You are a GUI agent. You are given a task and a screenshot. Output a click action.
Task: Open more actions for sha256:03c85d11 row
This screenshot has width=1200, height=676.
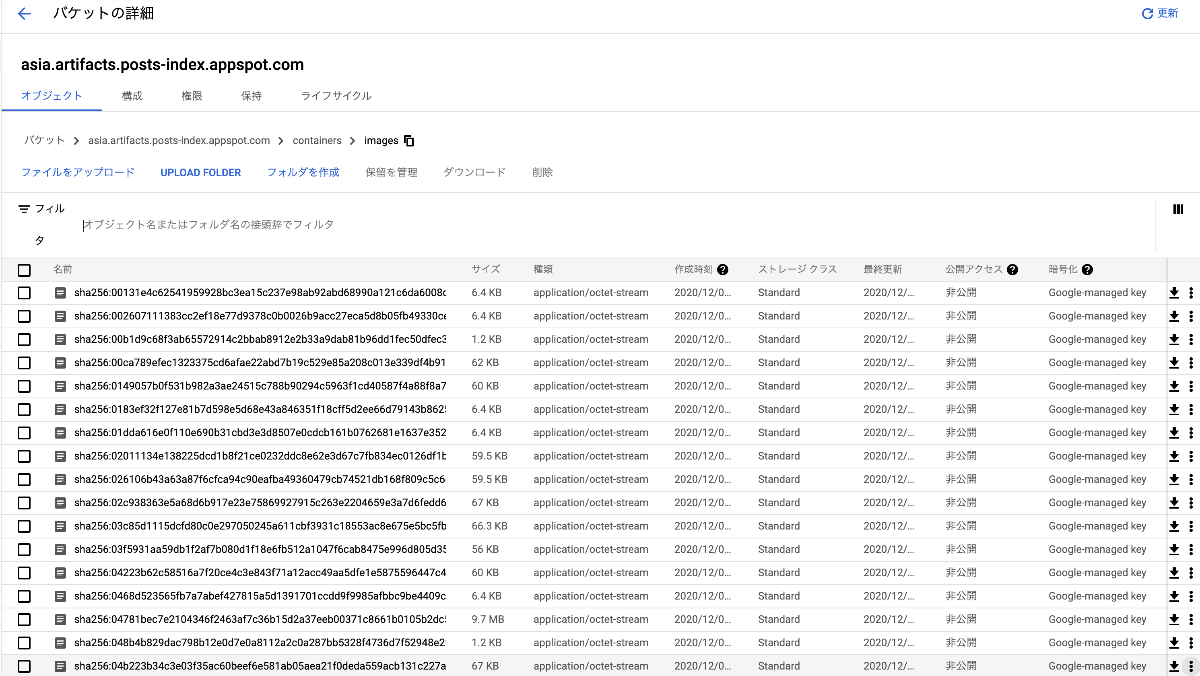pyautogui.click(x=1191, y=526)
